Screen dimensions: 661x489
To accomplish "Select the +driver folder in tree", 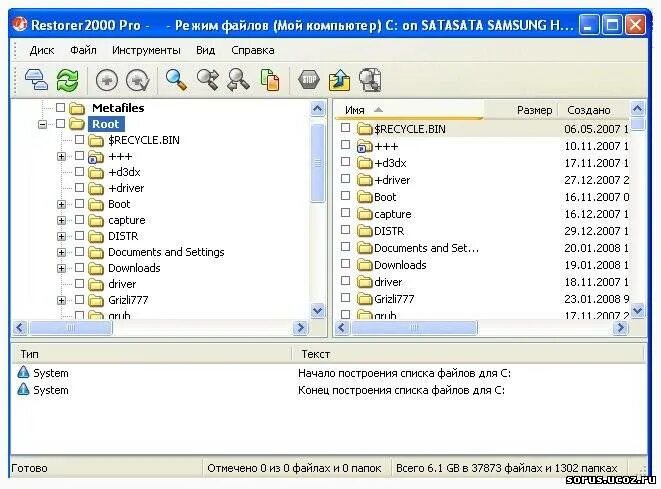I will click(126, 188).
